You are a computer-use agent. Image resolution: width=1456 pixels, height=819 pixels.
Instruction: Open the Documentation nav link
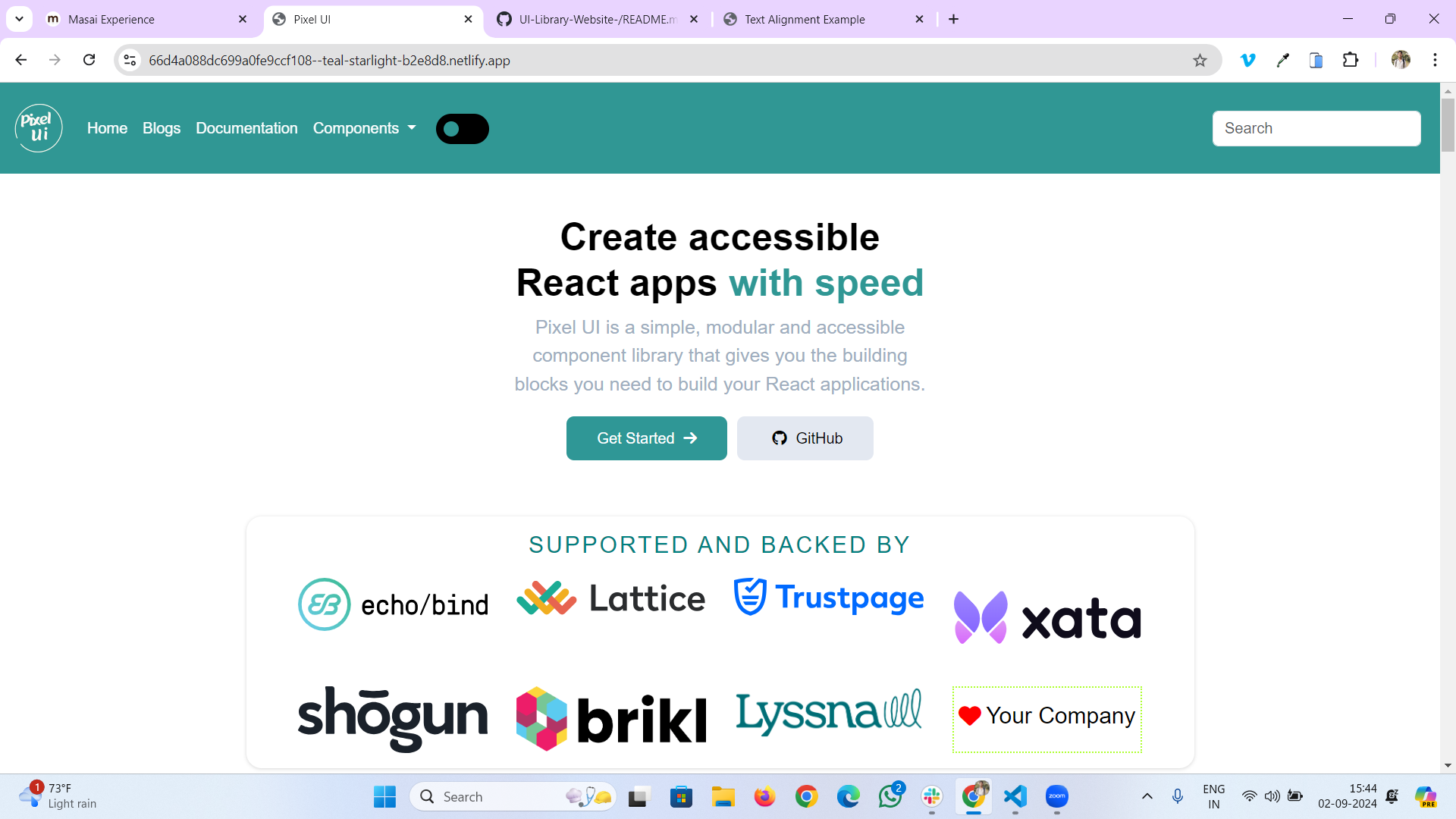tap(246, 128)
